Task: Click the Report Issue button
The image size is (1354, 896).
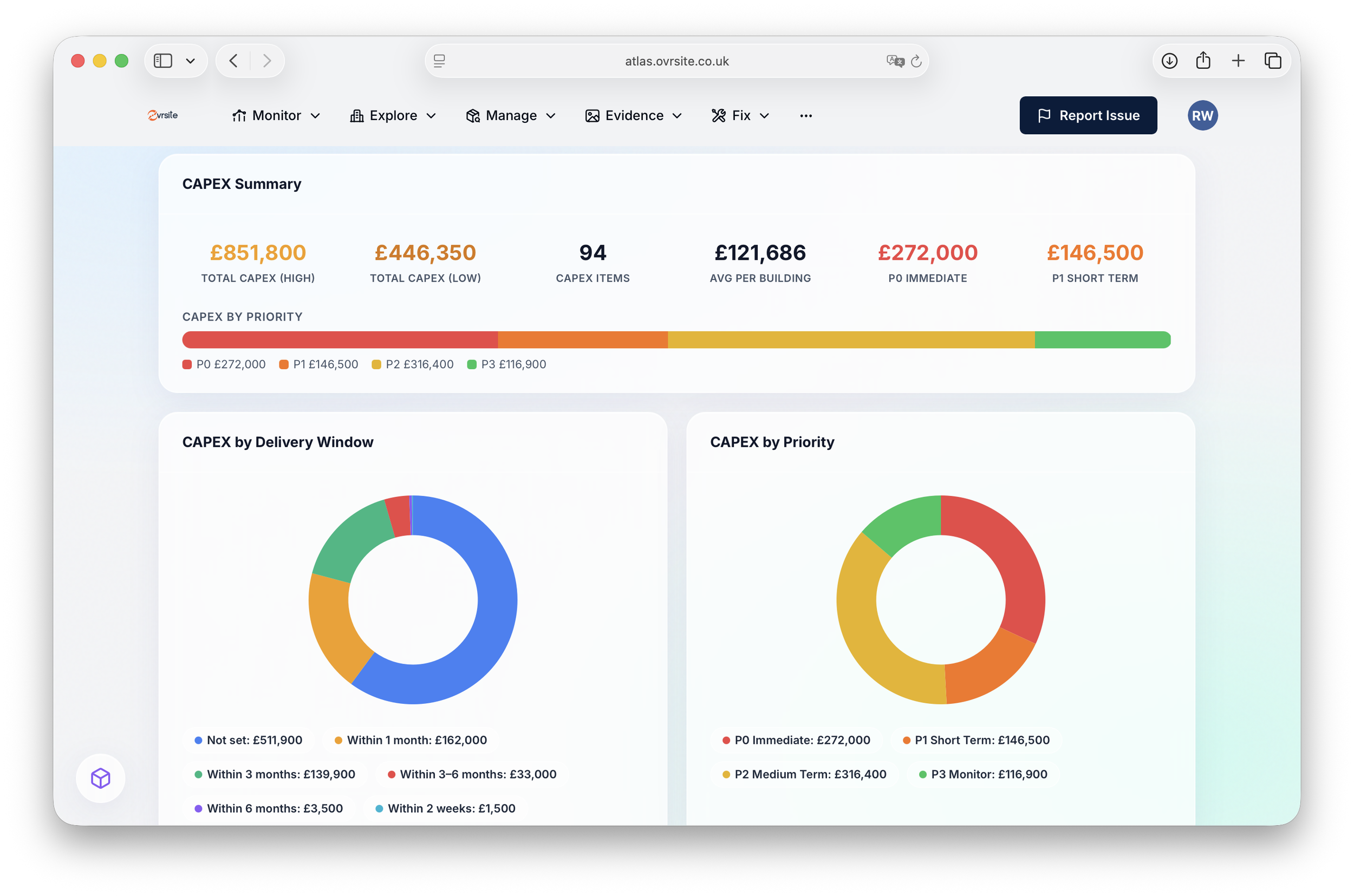Action: tap(1088, 115)
